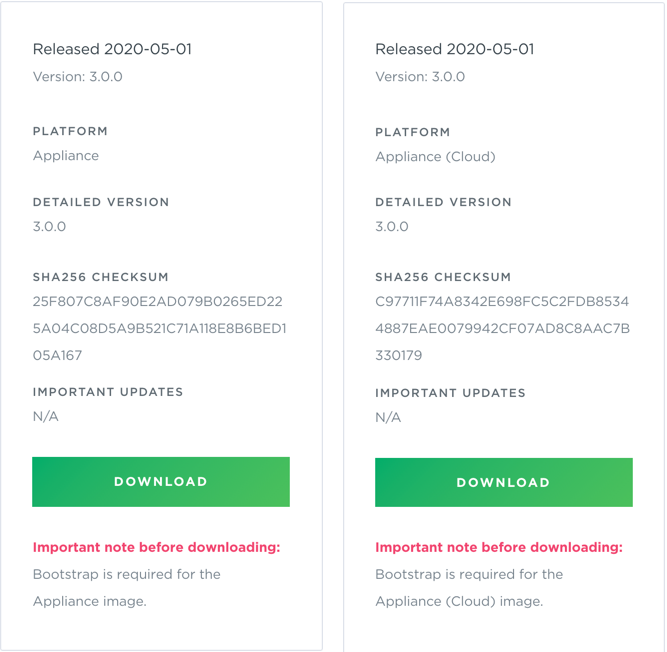
Task: Click the SHA256 checksum starting with C97711F7
Action: pos(501,328)
